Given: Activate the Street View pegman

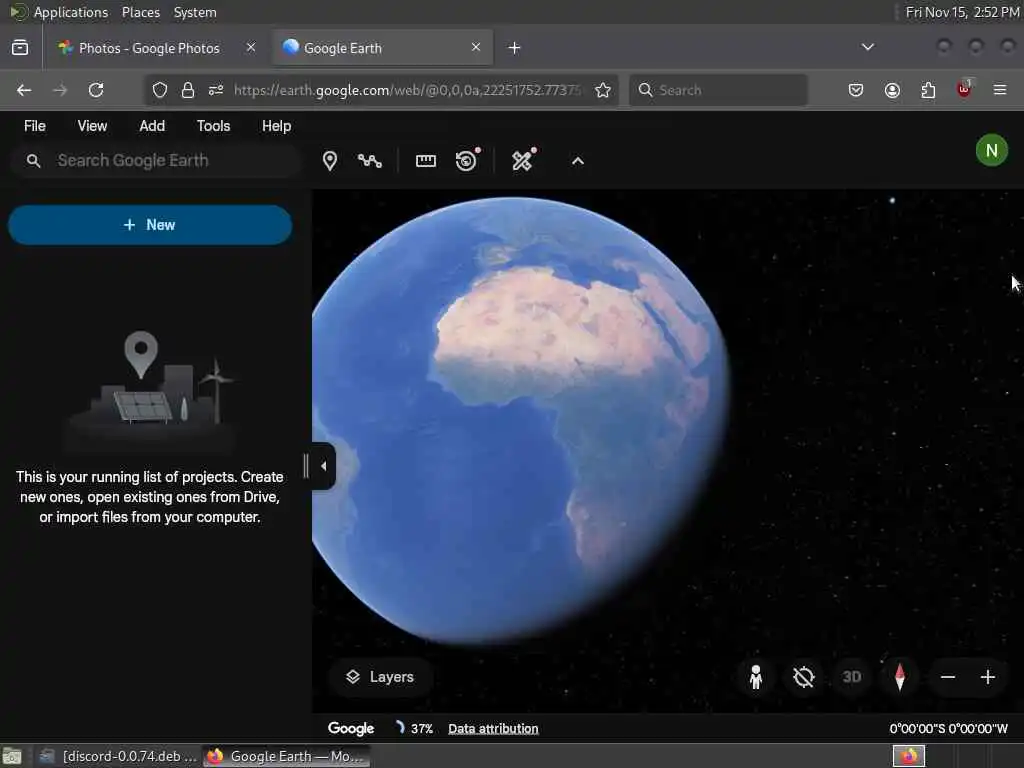Looking at the screenshot, I should pos(756,677).
